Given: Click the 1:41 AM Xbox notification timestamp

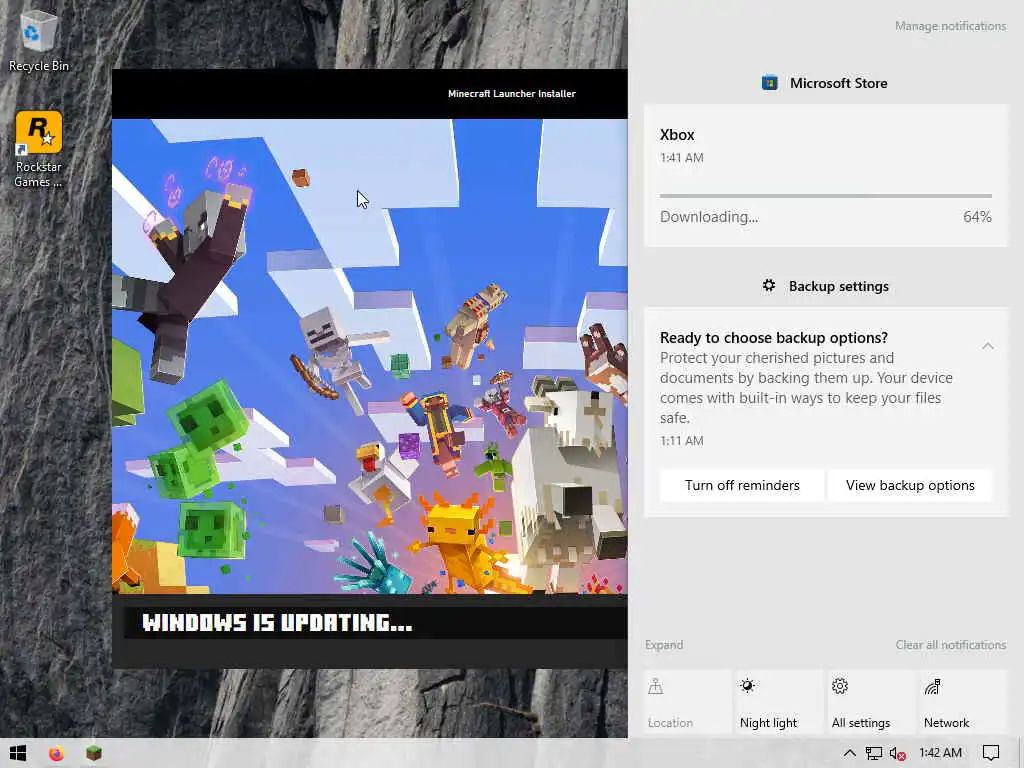Looking at the screenshot, I should 681,157.
